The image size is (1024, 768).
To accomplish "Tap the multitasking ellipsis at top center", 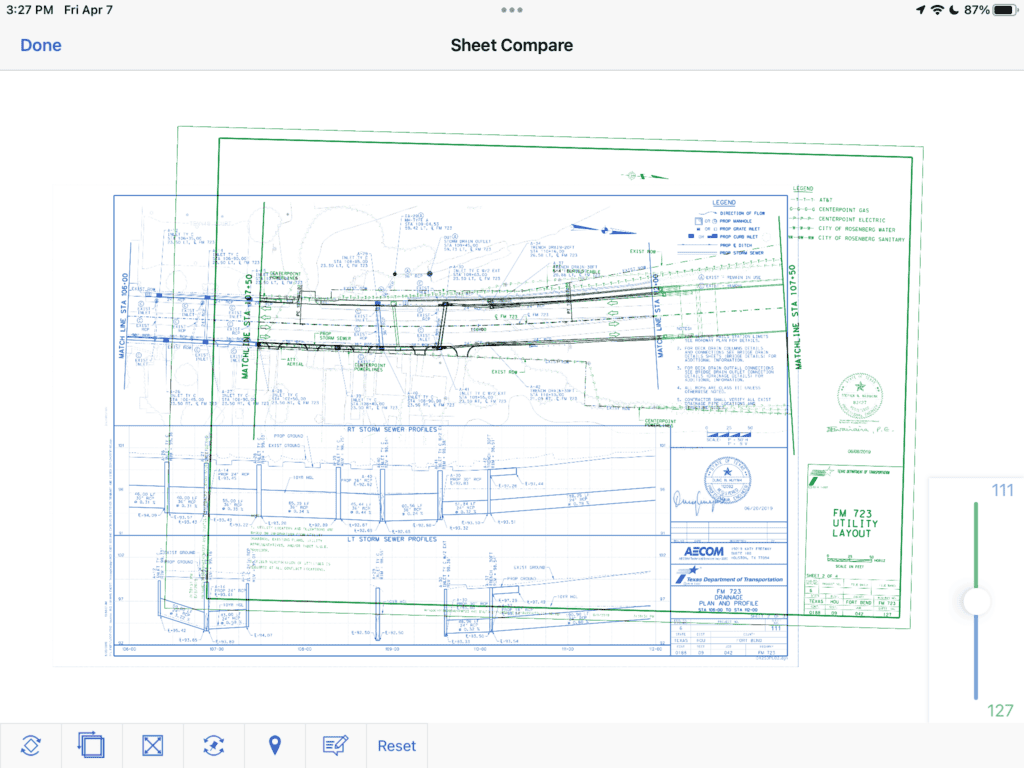I will [x=511, y=10].
